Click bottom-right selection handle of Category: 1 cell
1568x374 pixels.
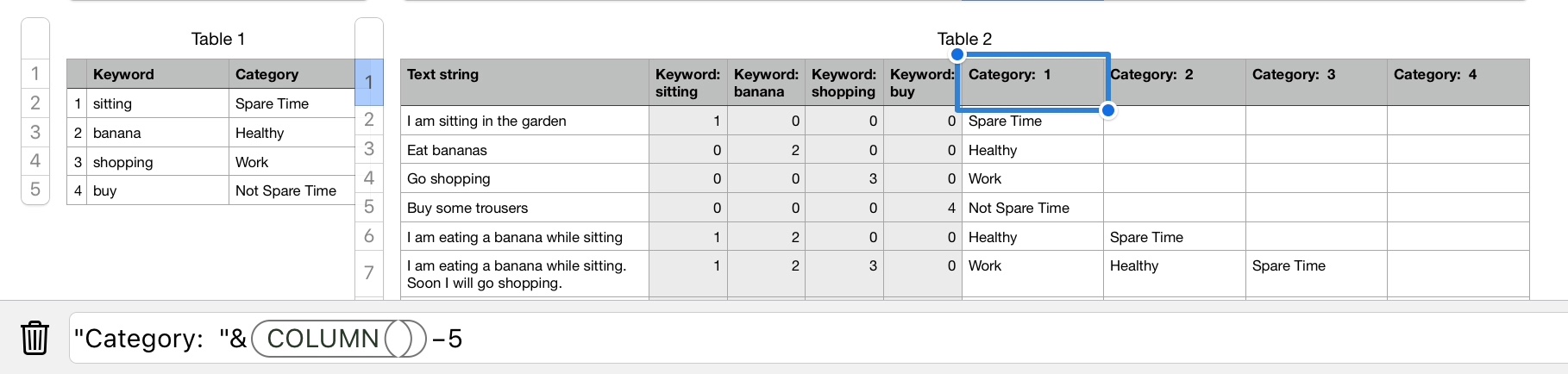pos(1108,110)
